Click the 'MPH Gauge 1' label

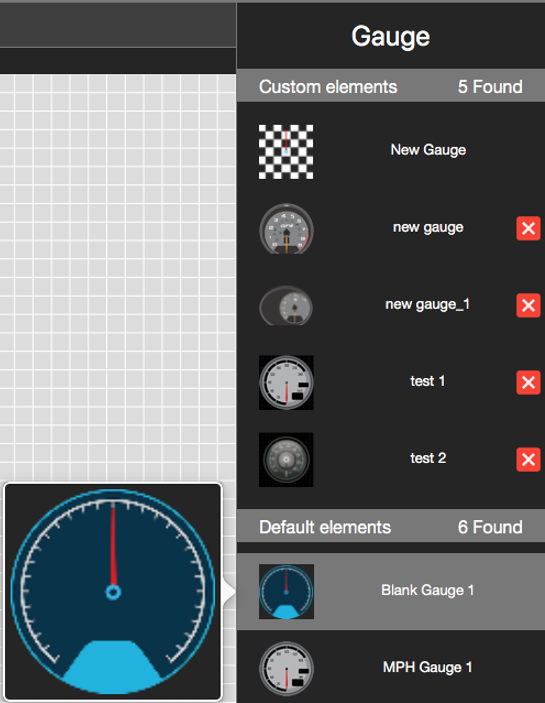(x=428, y=667)
